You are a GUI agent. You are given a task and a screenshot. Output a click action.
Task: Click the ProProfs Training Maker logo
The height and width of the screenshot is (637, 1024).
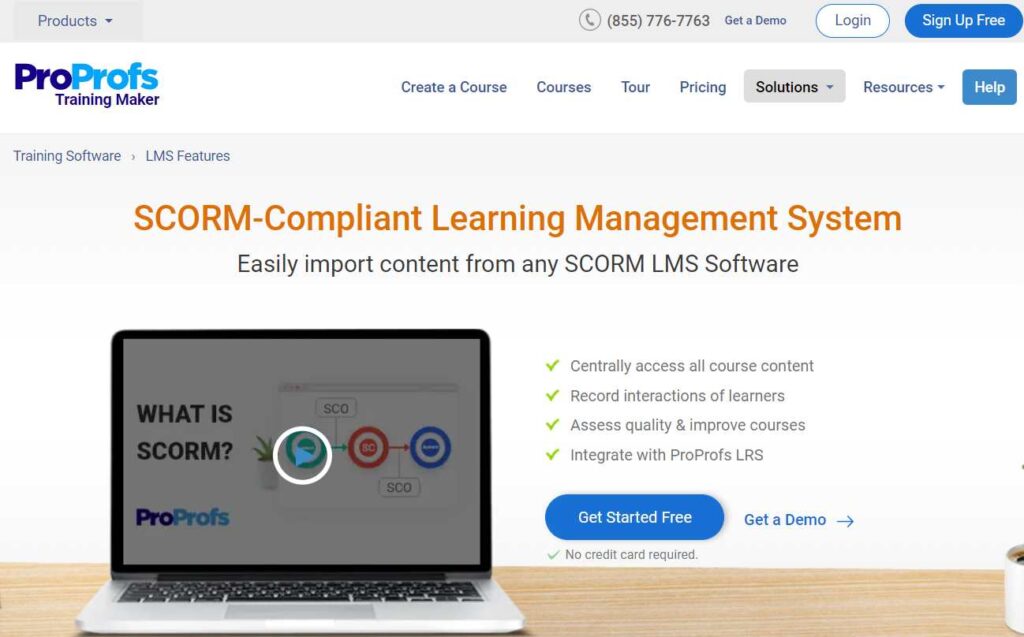(87, 85)
